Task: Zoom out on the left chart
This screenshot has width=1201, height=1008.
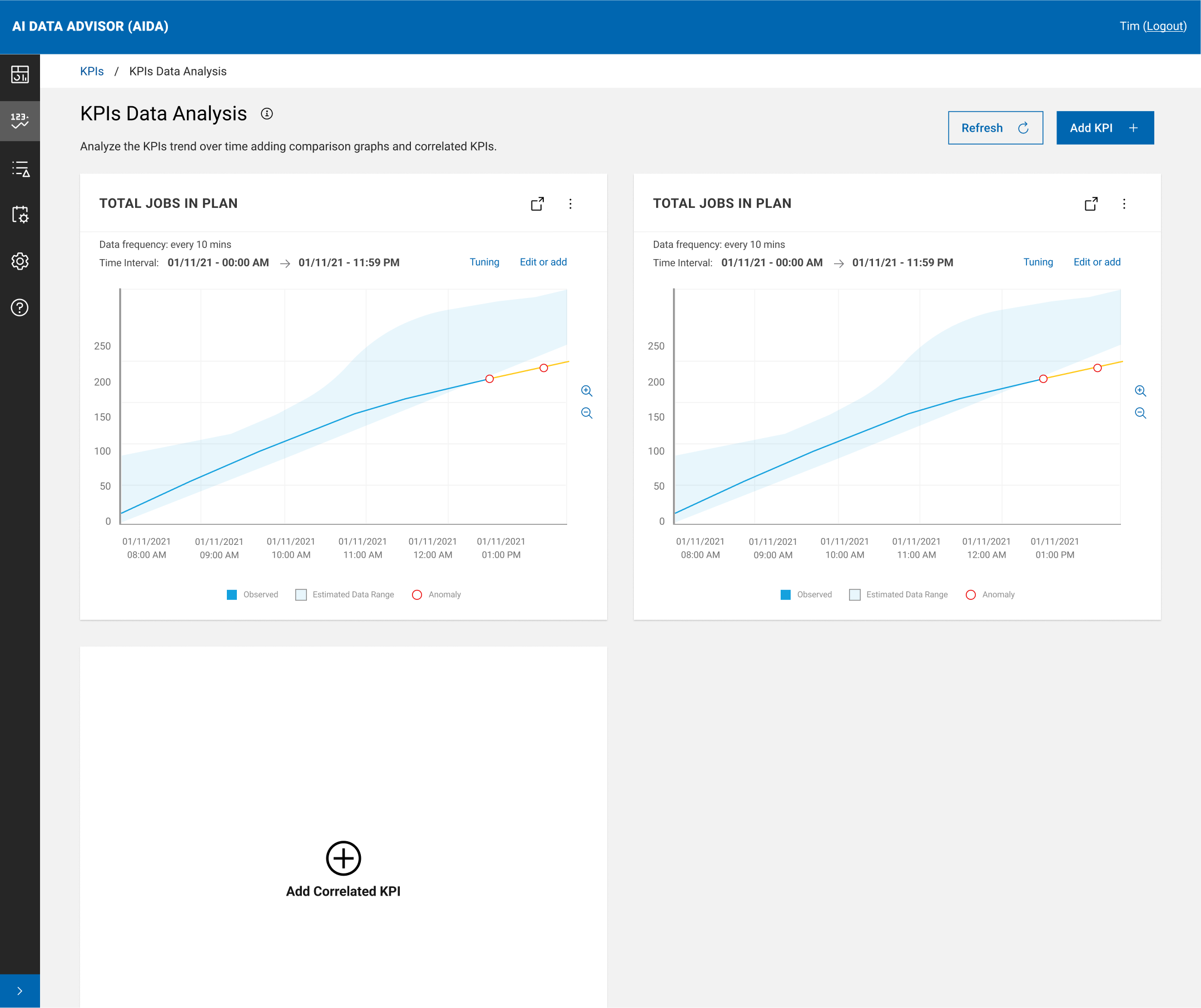Action: pos(586,413)
